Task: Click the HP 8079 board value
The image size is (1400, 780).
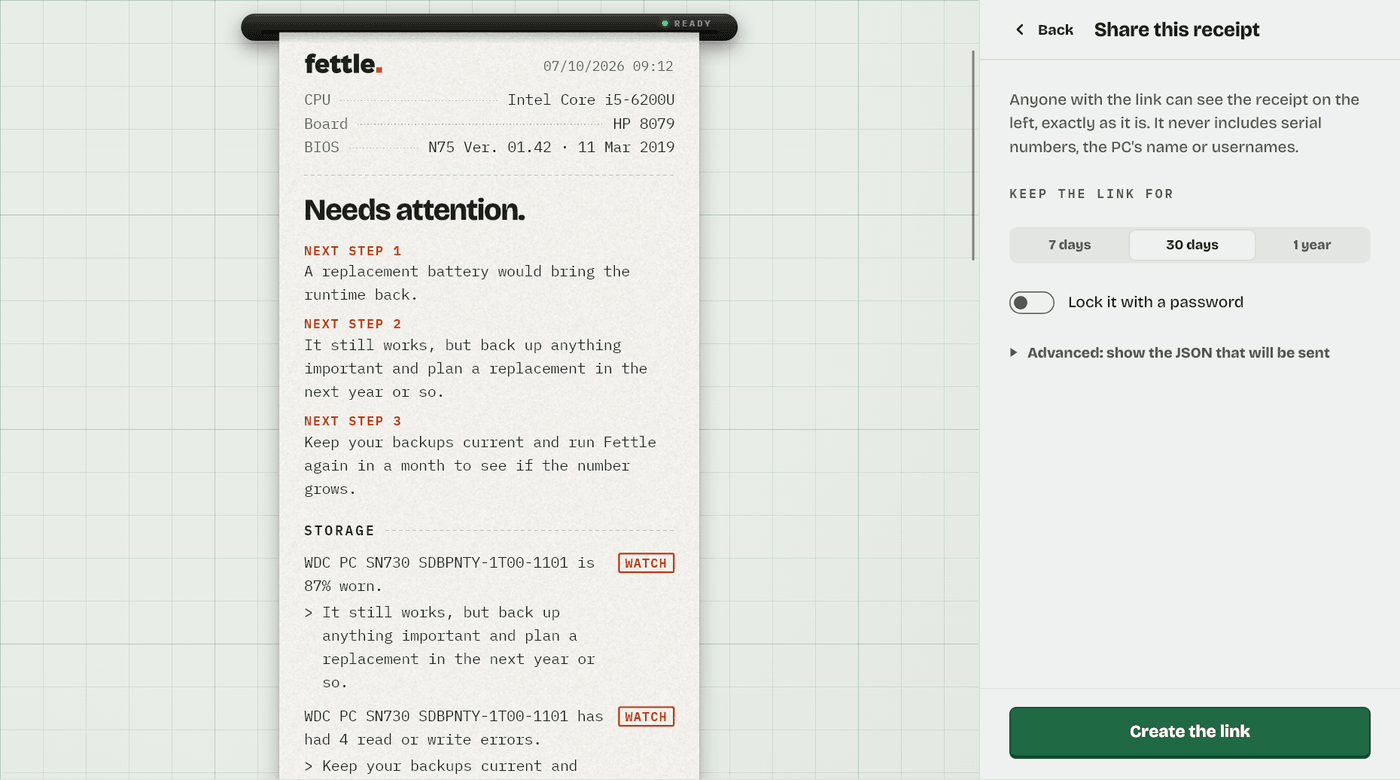Action: [644, 124]
